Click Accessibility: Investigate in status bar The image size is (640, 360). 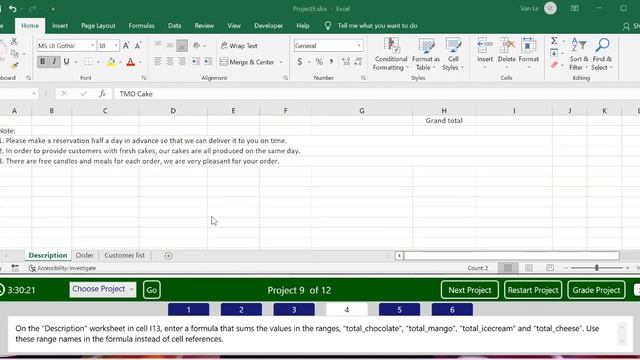click(x=62, y=268)
